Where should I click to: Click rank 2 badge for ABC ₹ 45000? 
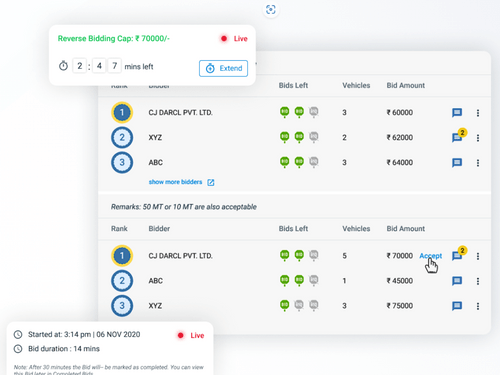122,281
